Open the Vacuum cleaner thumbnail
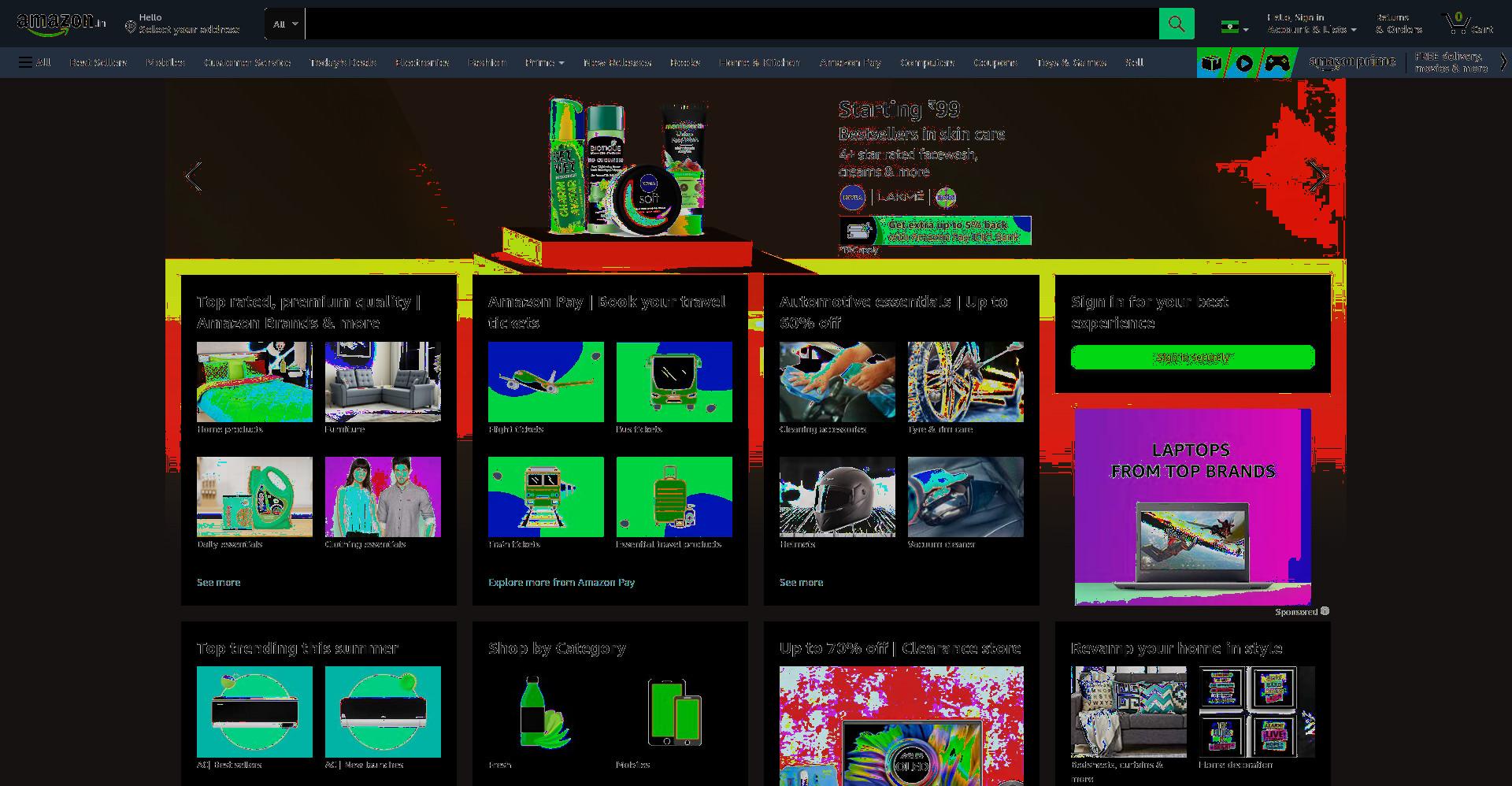The height and width of the screenshot is (786, 1512). click(965, 497)
